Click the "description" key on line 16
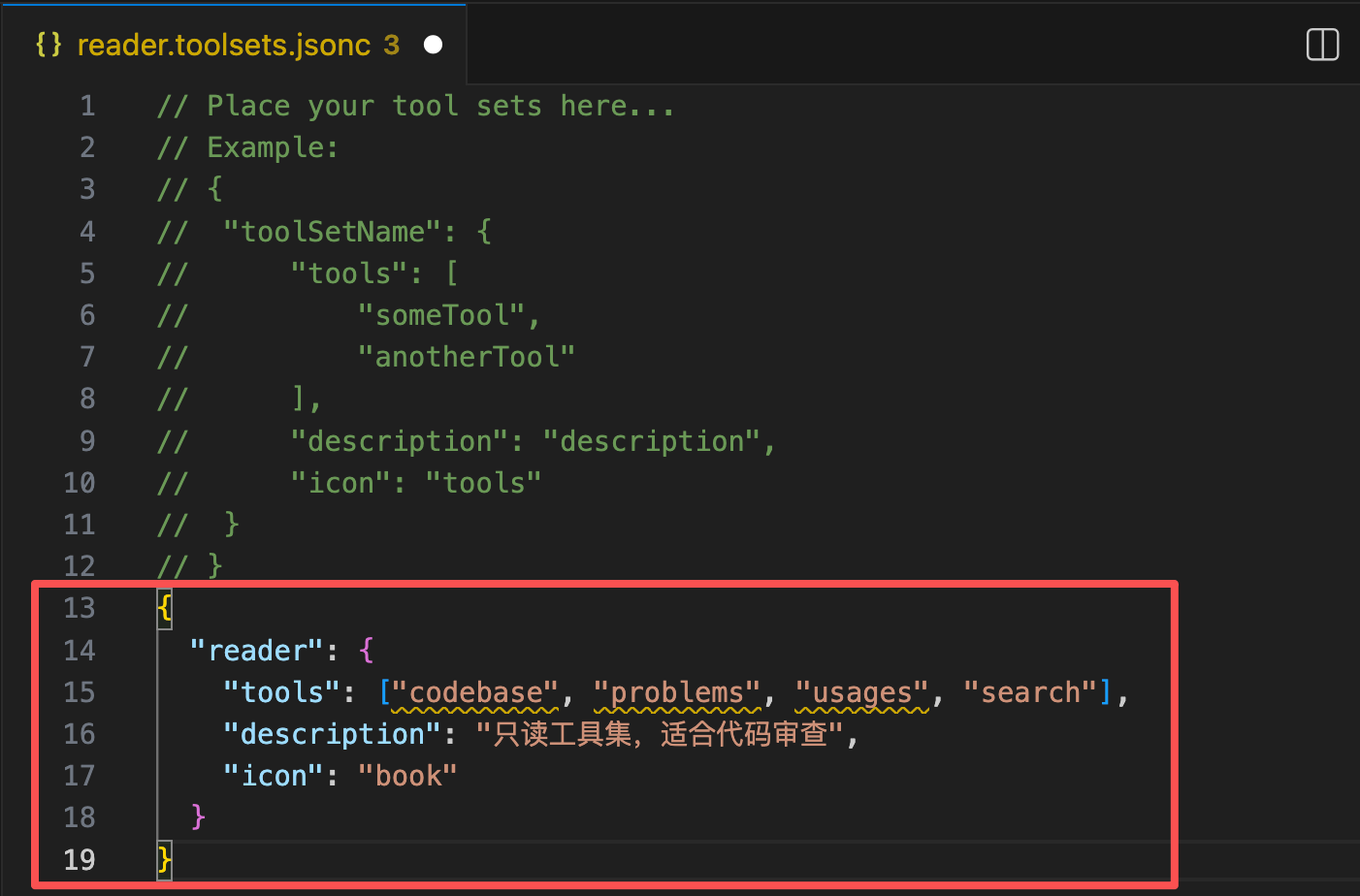 pyautogui.click(x=328, y=733)
